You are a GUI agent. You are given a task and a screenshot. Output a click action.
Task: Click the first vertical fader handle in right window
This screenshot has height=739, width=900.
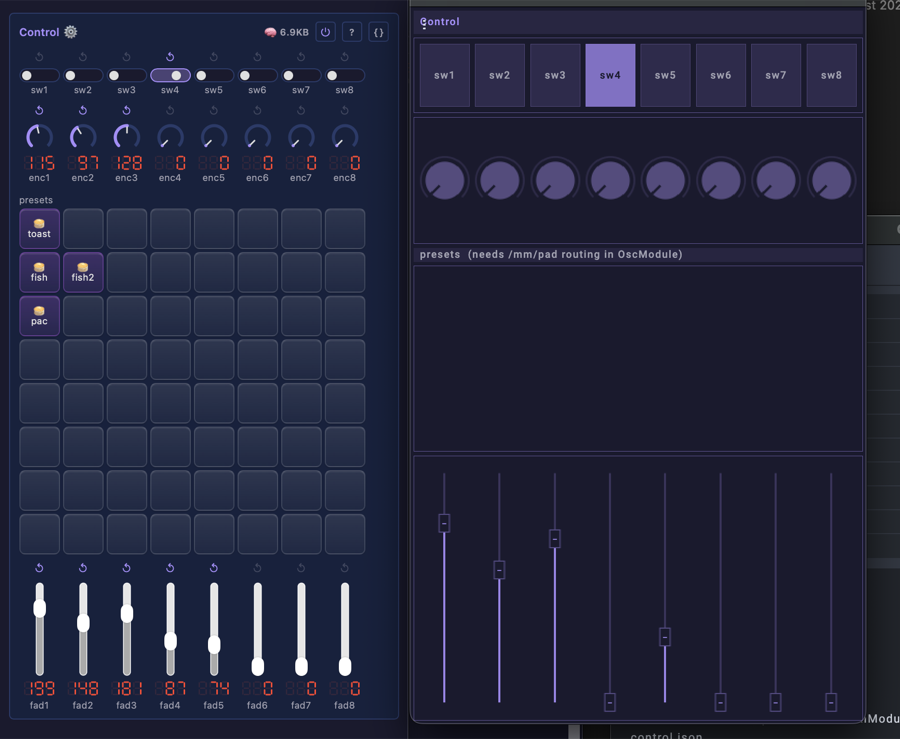click(444, 523)
